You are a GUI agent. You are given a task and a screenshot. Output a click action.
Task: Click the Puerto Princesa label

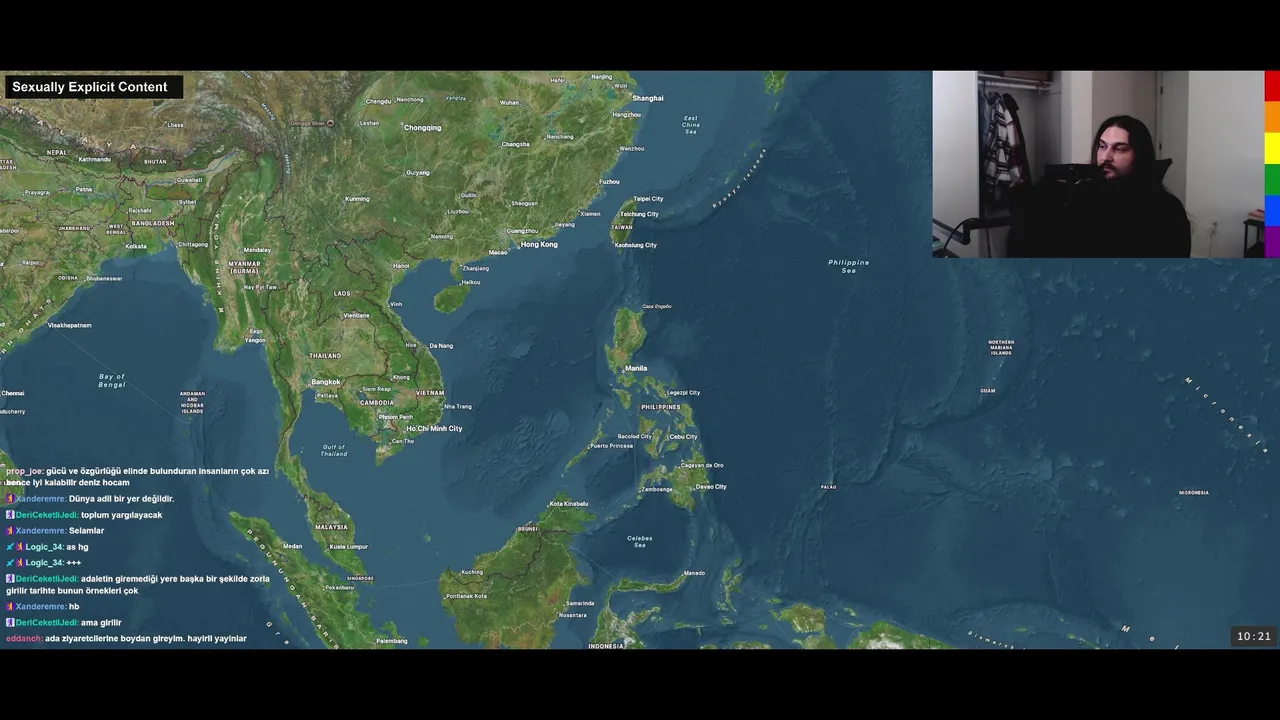pyautogui.click(x=611, y=446)
